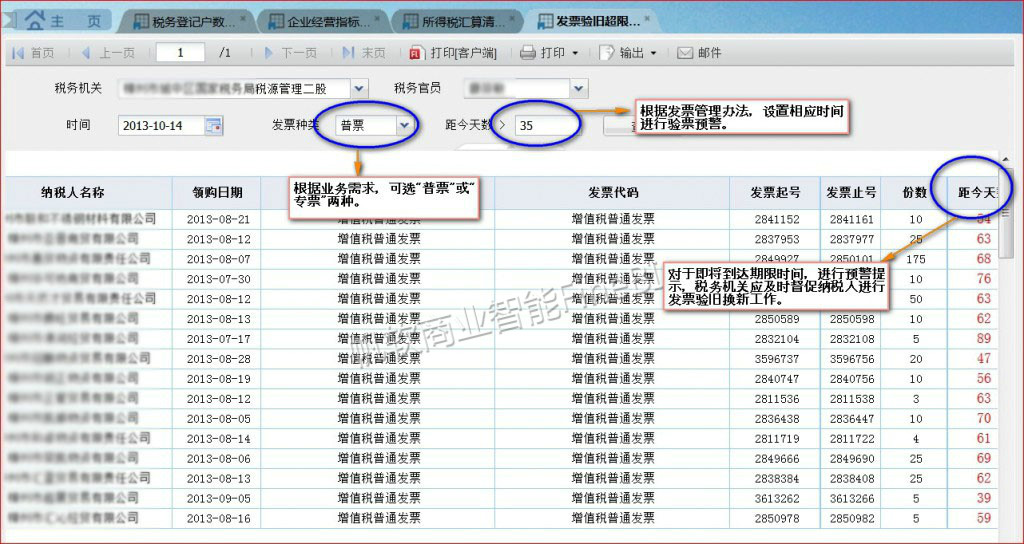Click the 发票代码 column header
Viewport: 1024px width, 544px height.
pyautogui.click(x=613, y=193)
